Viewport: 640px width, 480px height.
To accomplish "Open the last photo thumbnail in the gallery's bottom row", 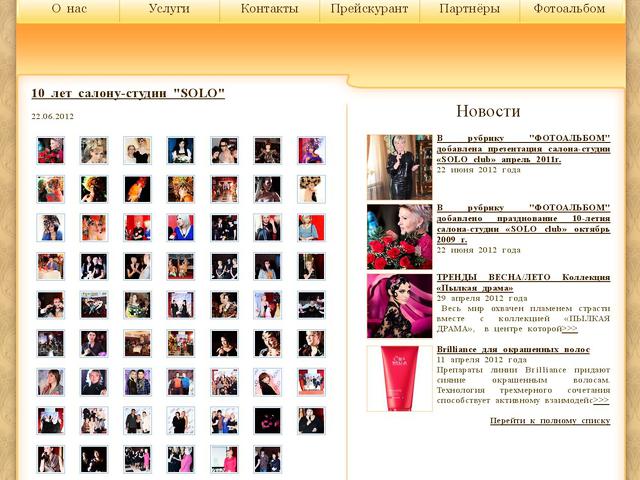I will coord(267,459).
